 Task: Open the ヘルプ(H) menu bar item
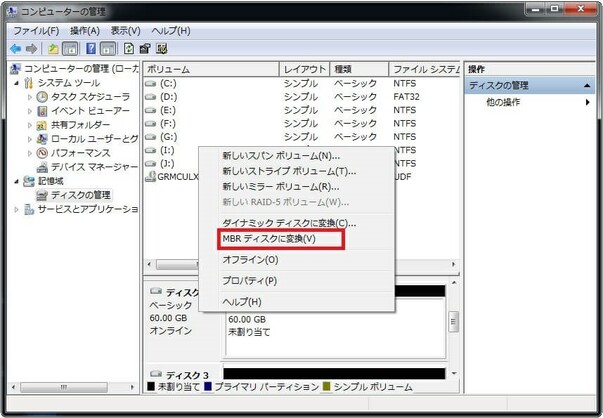coord(171,31)
